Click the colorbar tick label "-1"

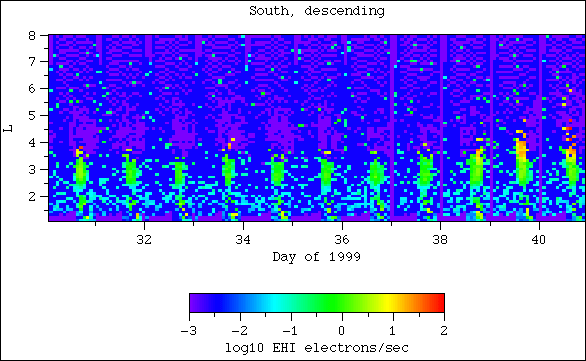point(290,331)
